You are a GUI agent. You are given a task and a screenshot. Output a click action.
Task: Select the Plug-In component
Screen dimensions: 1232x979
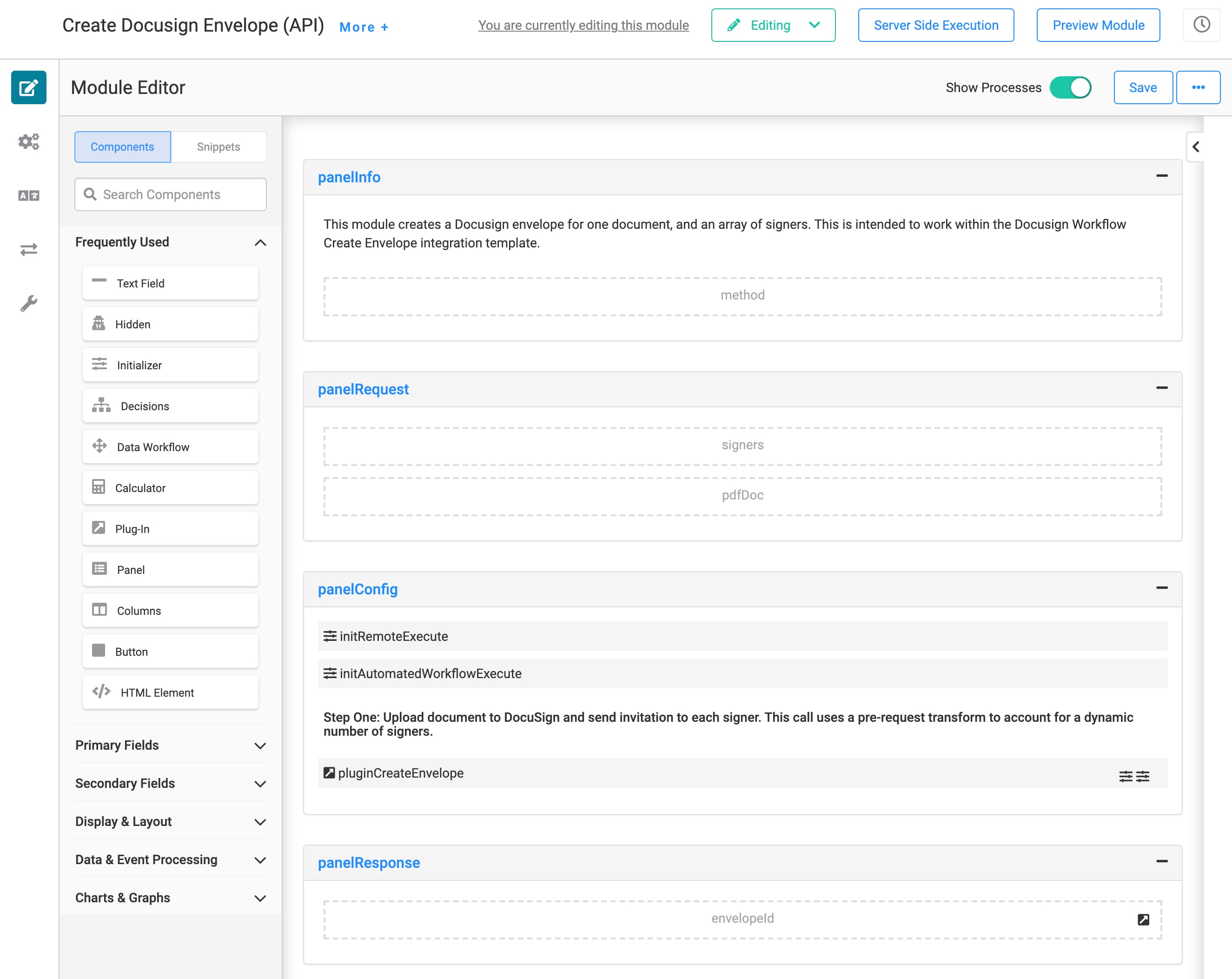tap(170, 529)
